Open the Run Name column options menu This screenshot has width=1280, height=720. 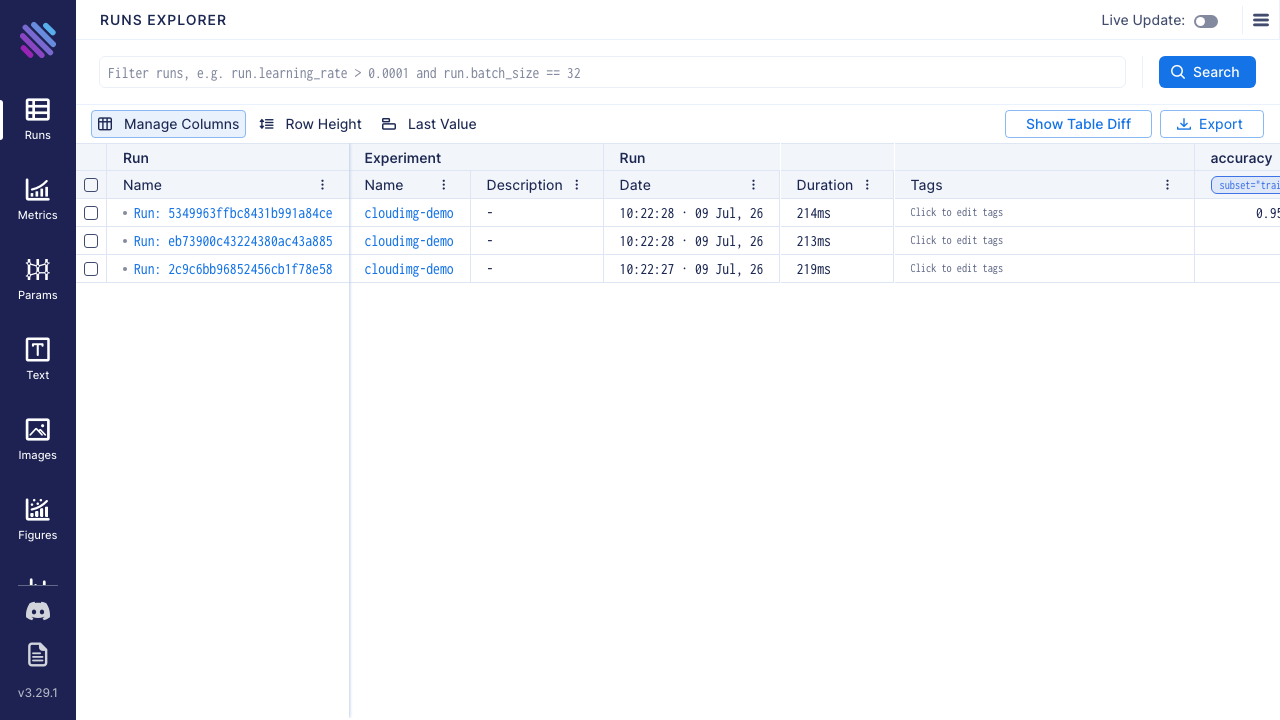coord(322,185)
